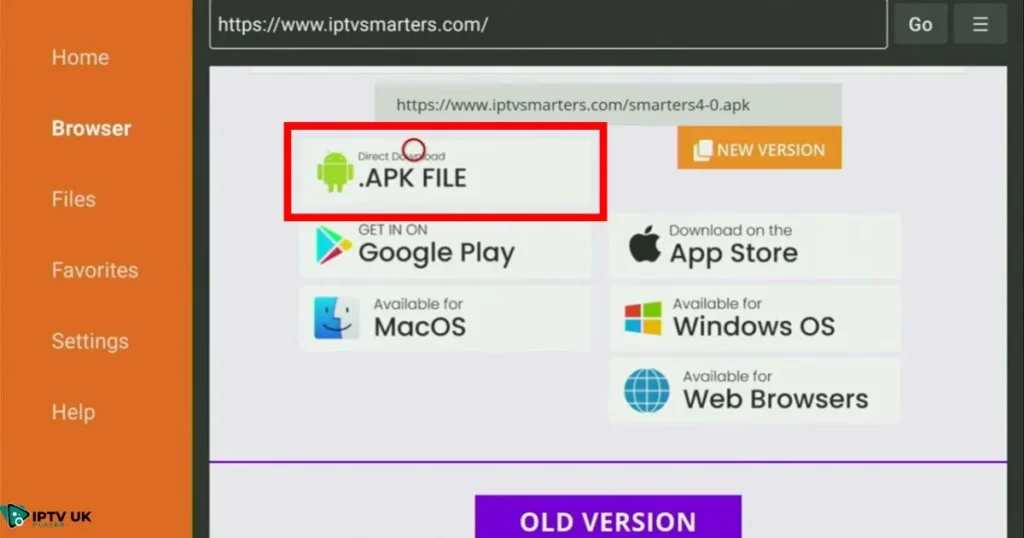The height and width of the screenshot is (538, 1024).
Task: Click the Windows logo icon
Action: (643, 318)
